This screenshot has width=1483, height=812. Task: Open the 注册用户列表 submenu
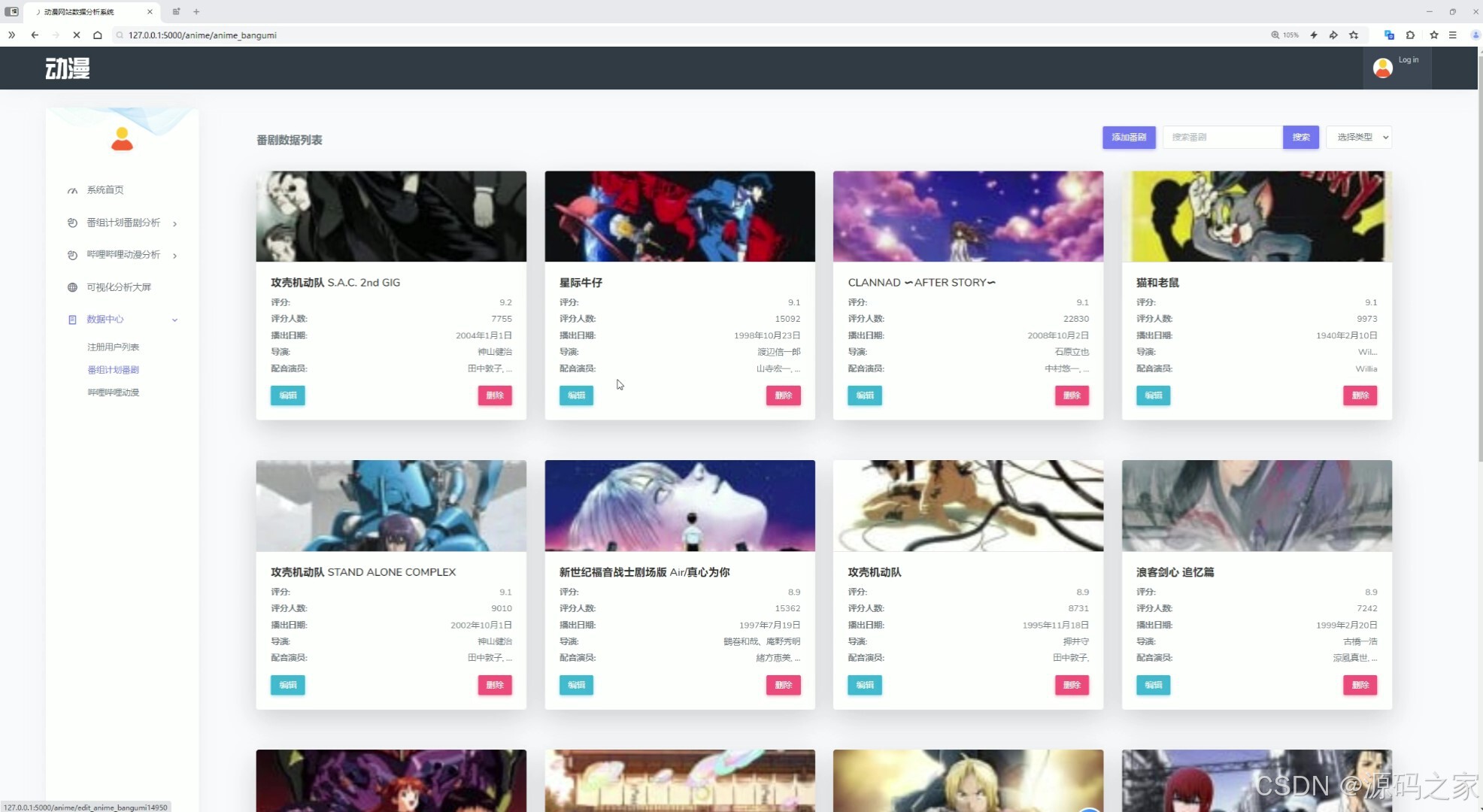point(114,347)
